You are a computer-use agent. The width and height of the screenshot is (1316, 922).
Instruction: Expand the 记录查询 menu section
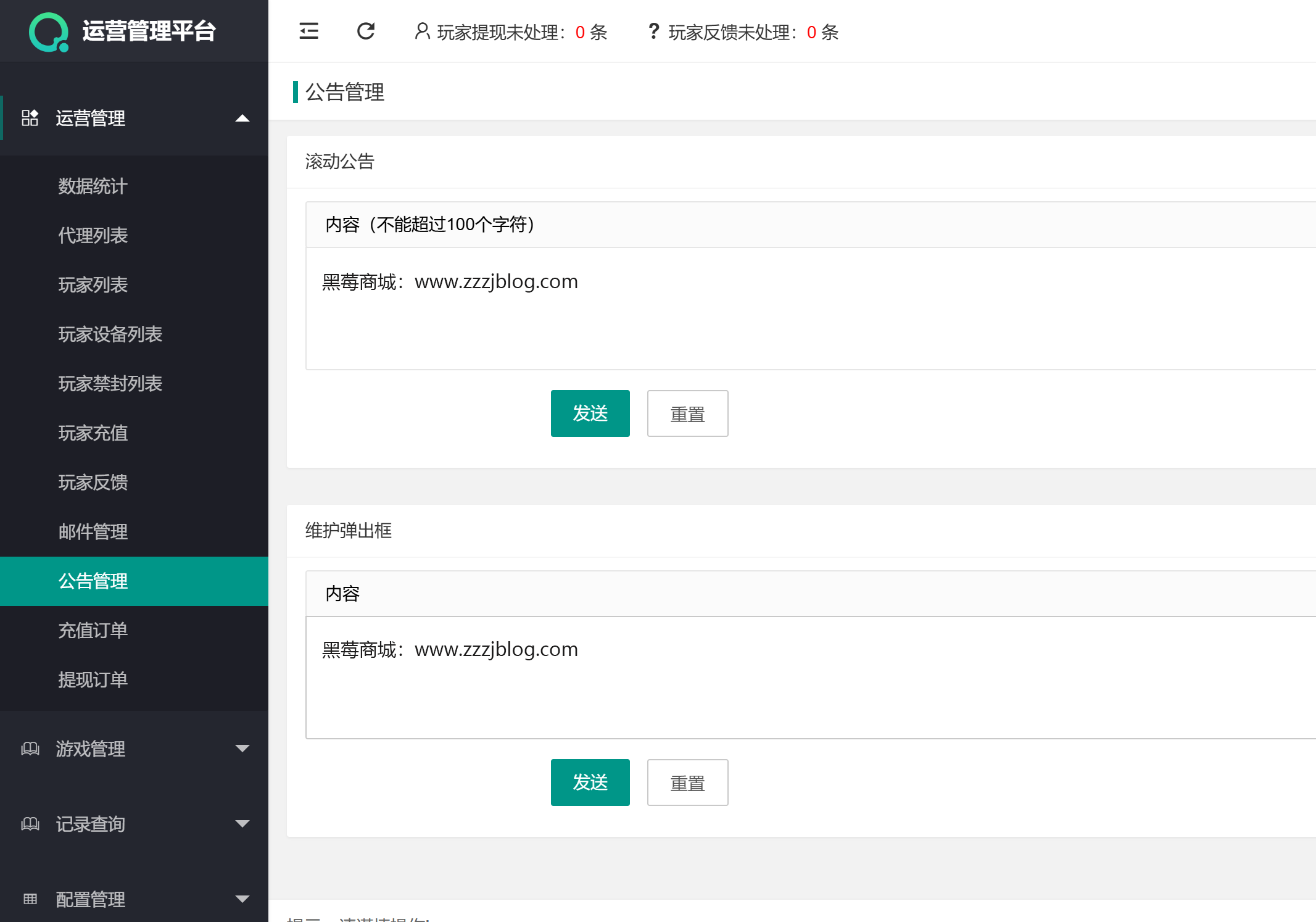click(242, 823)
